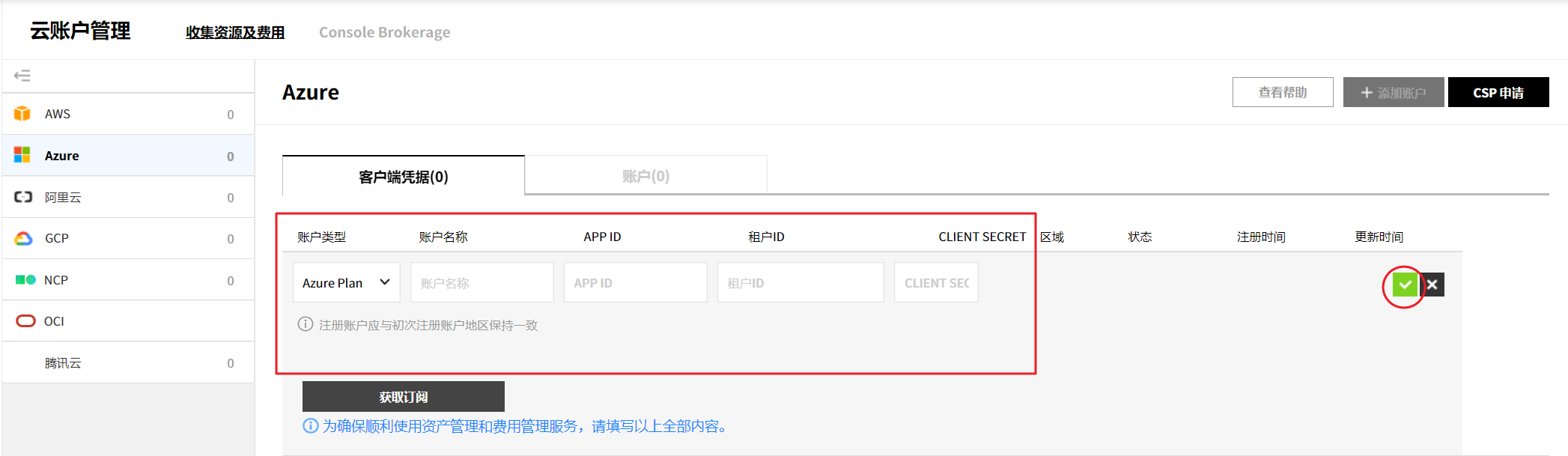Viewport: 1568px width, 456px height.
Task: Switch to the 客户端凭据(0) tab
Action: tap(403, 177)
